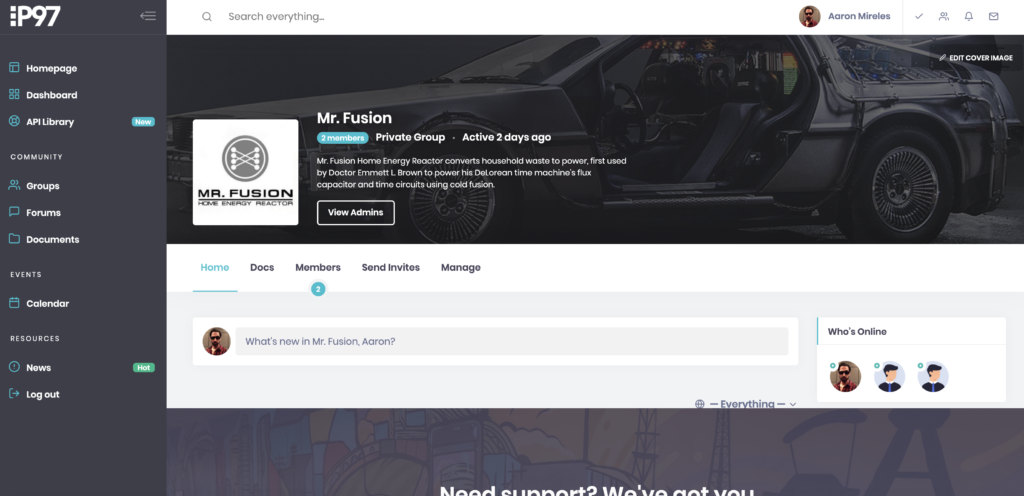Screen dimensions: 1024x496
Task: Click the Who's Online heading
Action: 857,332
